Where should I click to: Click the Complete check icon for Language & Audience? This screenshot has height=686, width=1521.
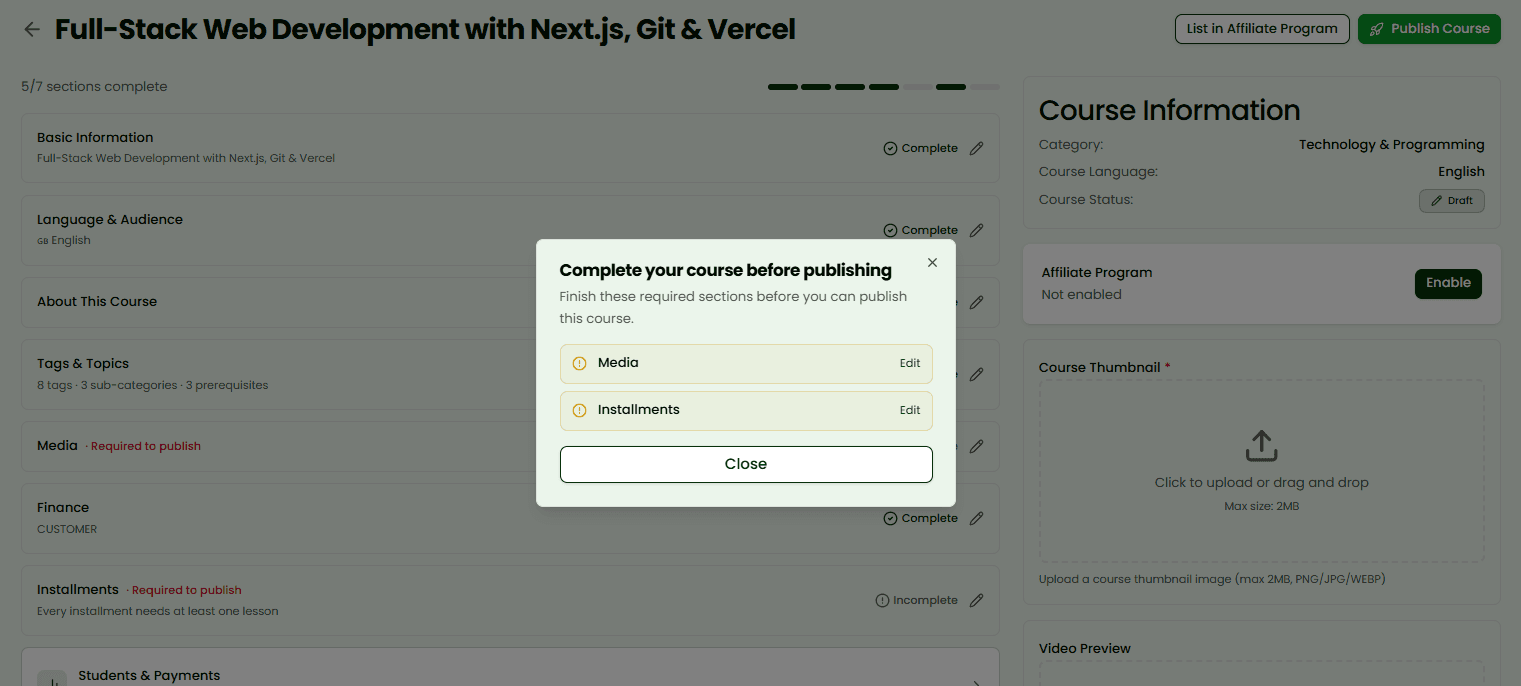pyautogui.click(x=890, y=230)
